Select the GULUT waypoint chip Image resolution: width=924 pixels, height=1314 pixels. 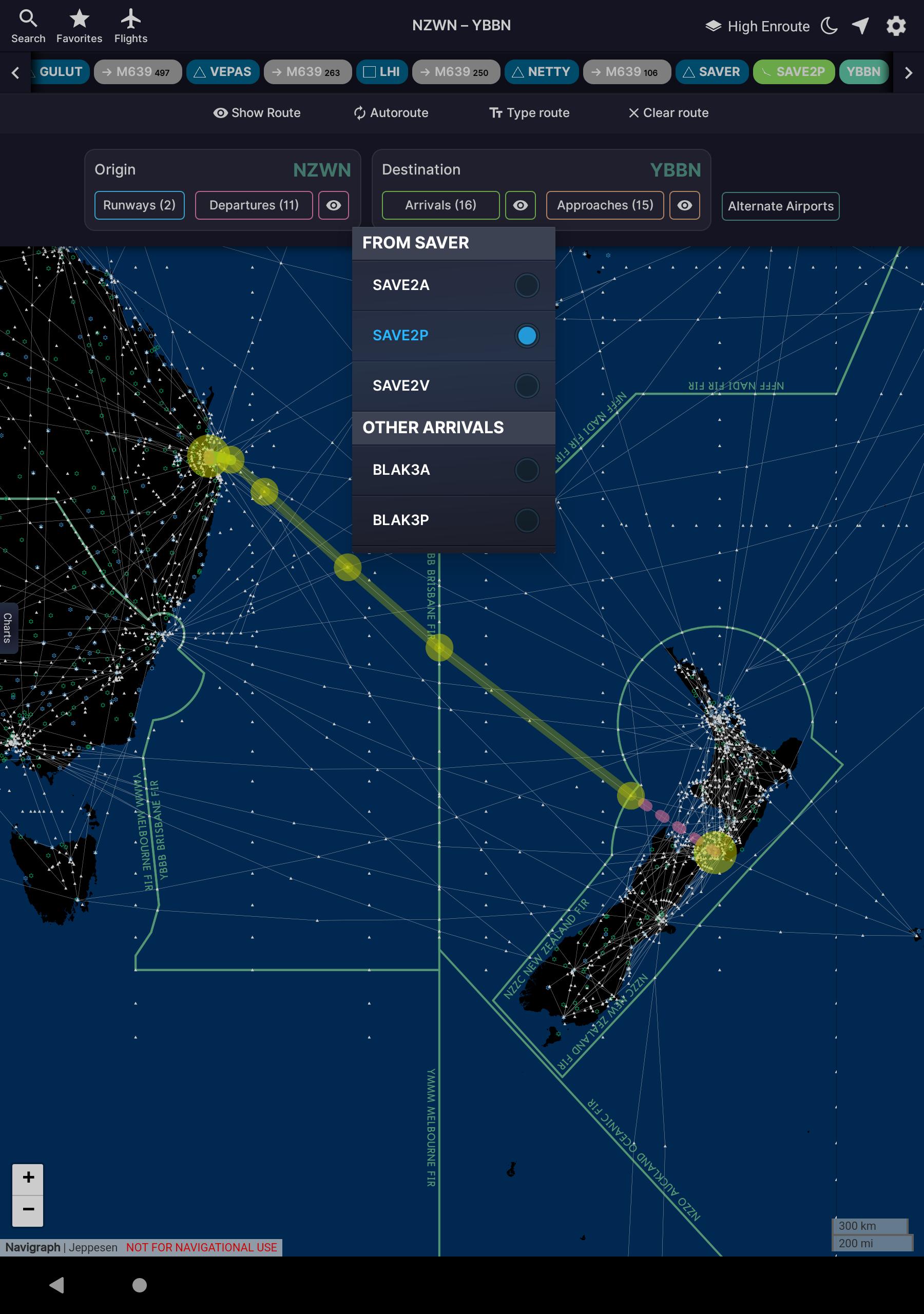pos(60,71)
